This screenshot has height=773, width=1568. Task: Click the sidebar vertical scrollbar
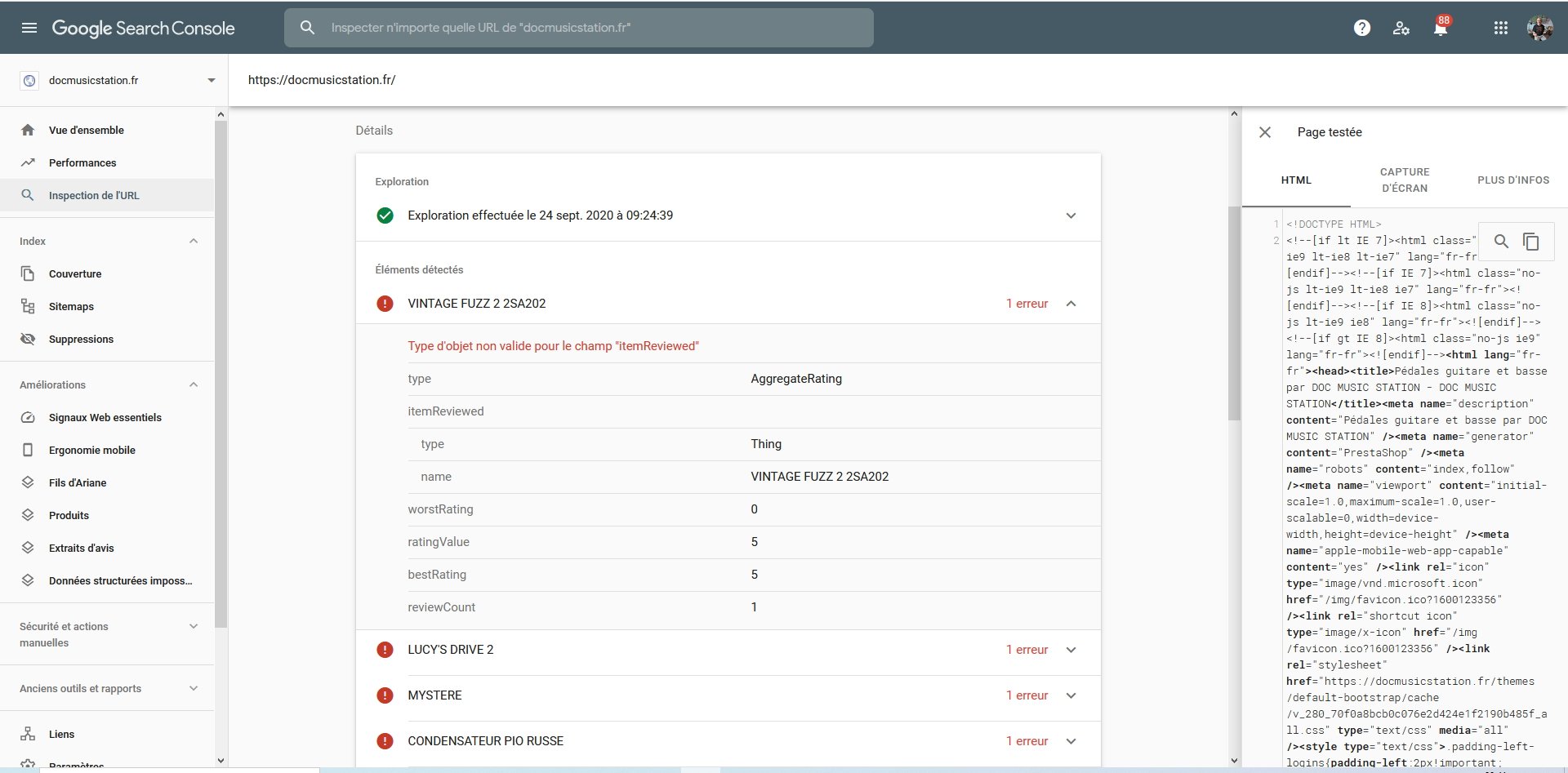220,375
